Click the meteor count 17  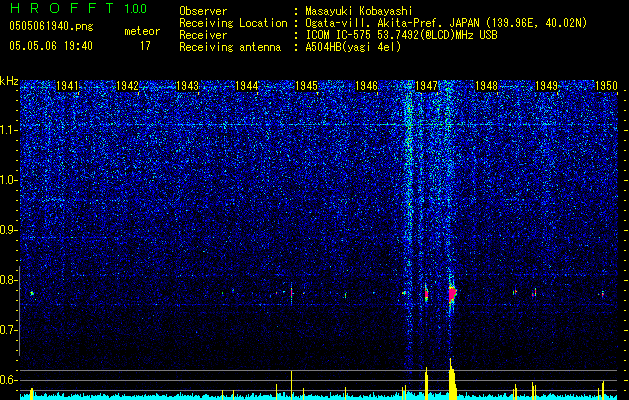click(145, 46)
